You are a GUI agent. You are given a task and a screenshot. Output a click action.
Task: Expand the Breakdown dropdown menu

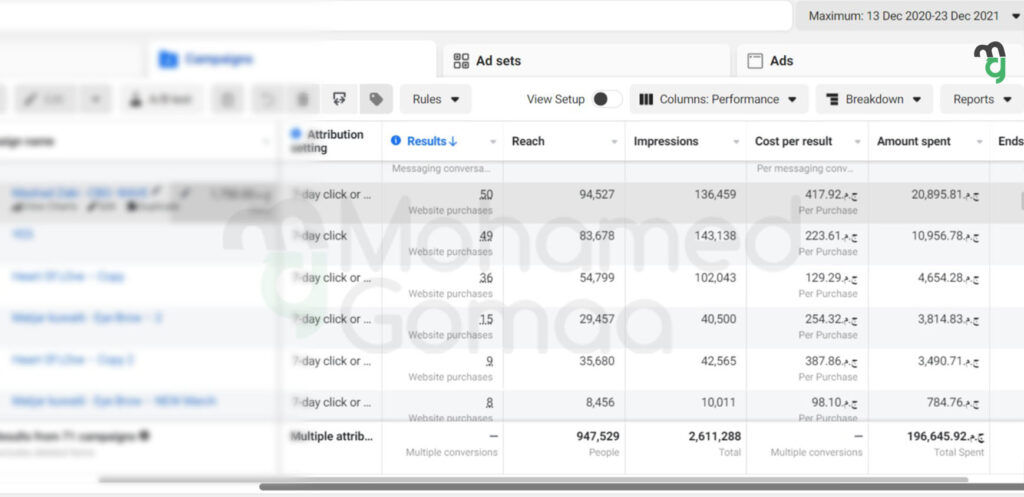click(873, 99)
